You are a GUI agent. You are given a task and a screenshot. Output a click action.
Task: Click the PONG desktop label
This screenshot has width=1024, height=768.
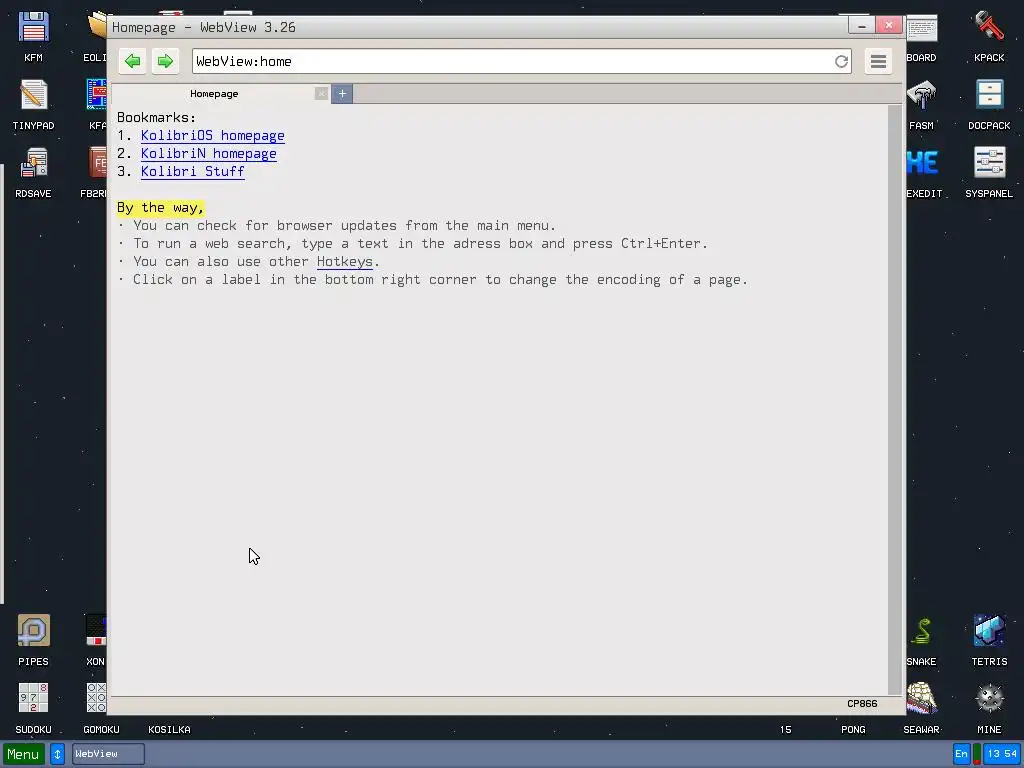pos(854,729)
